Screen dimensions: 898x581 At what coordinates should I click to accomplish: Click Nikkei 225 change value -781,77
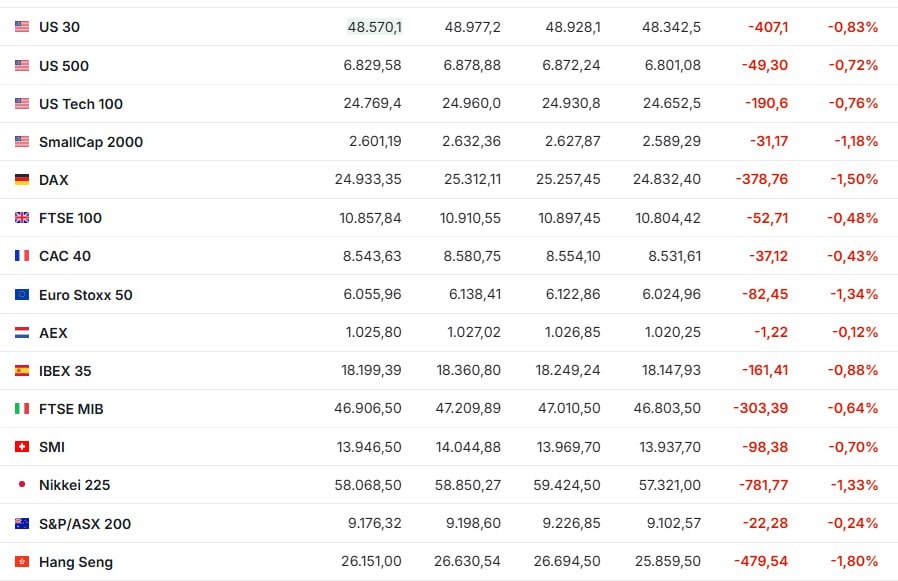coord(765,485)
